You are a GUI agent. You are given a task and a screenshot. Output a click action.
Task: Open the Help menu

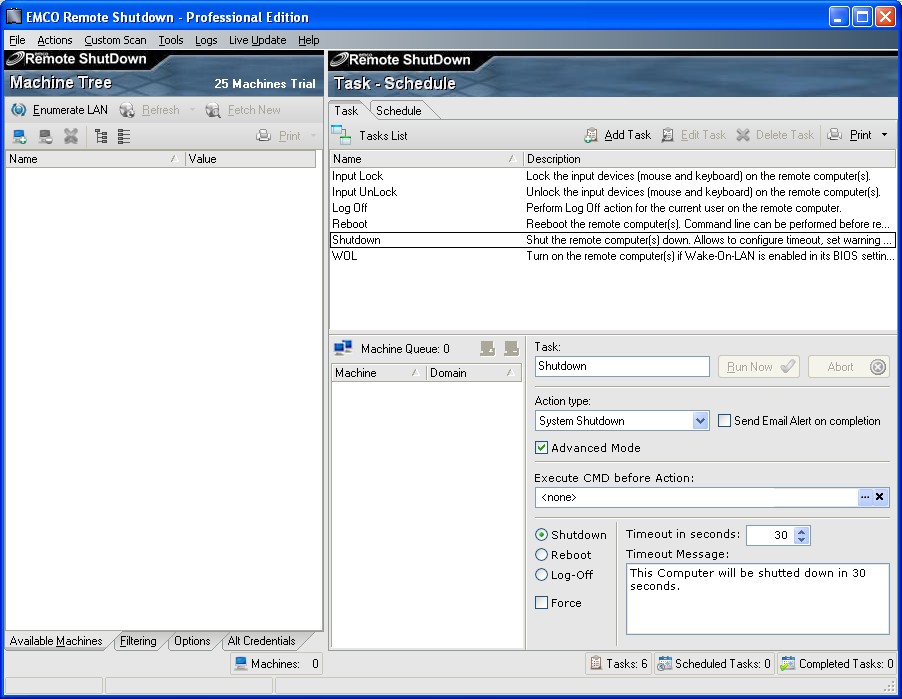(308, 40)
